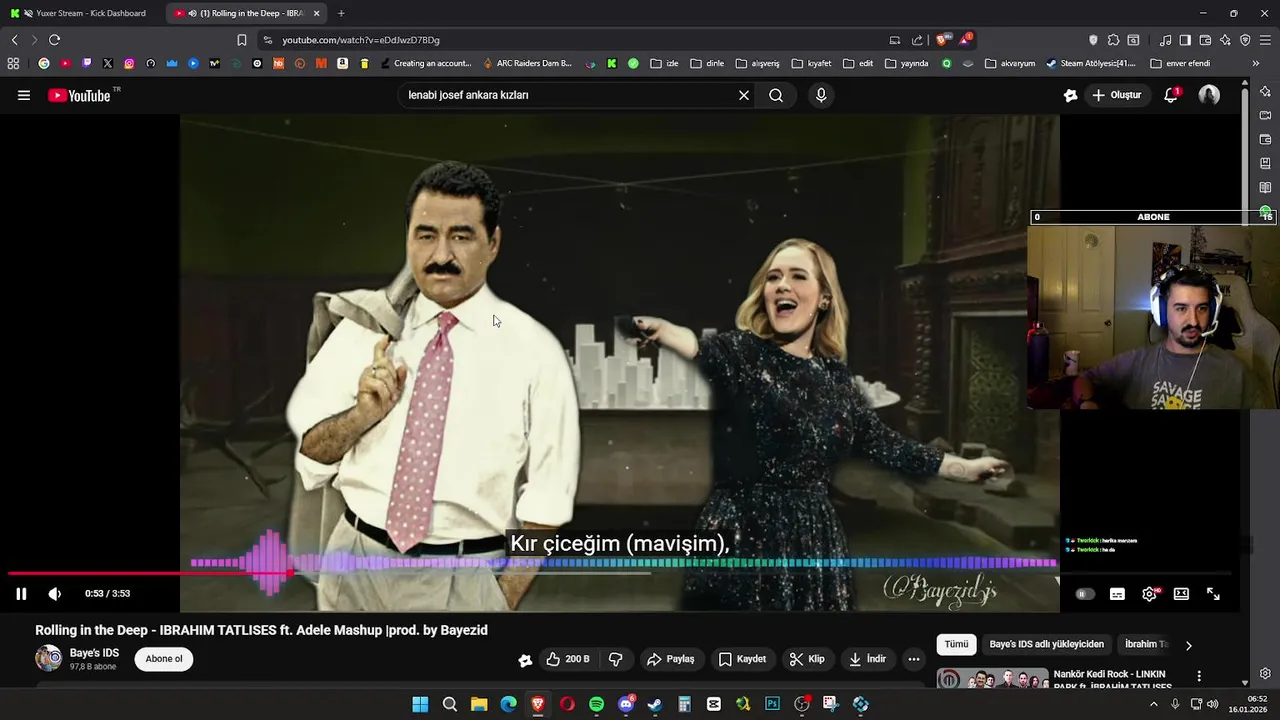Viewport: 1280px width, 720px height.
Task: Subscribe with the Abone ol button
Action: 164,659
